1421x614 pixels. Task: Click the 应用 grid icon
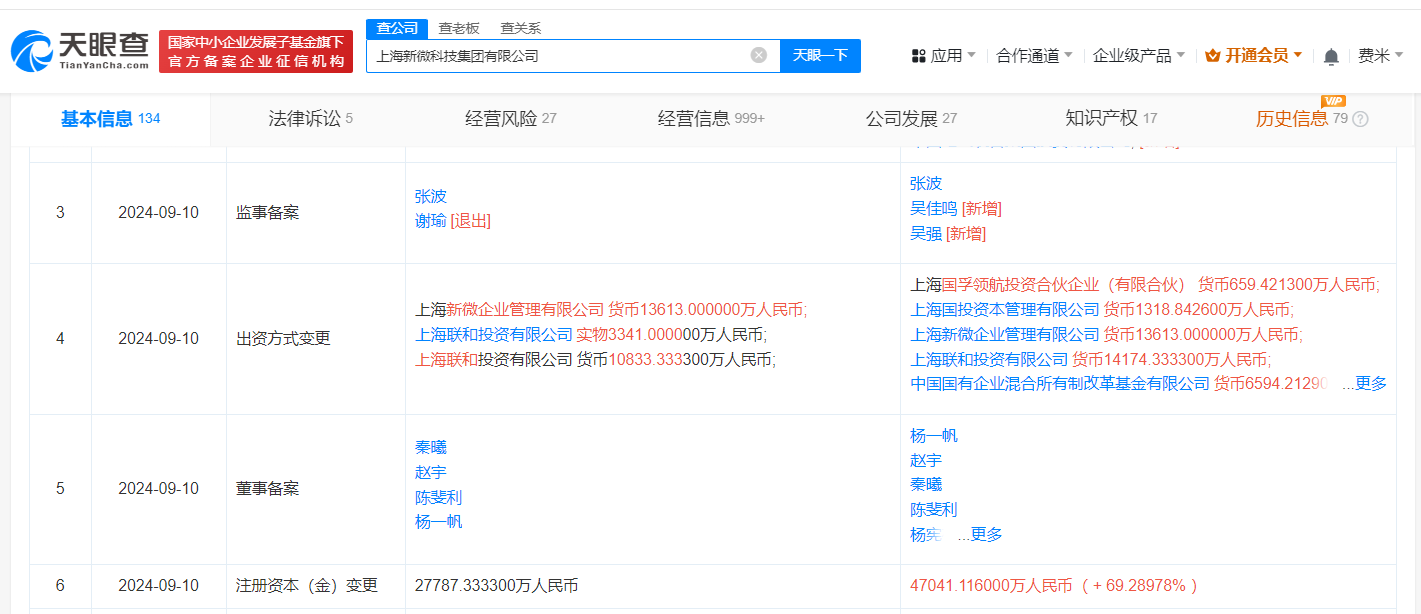tap(918, 56)
